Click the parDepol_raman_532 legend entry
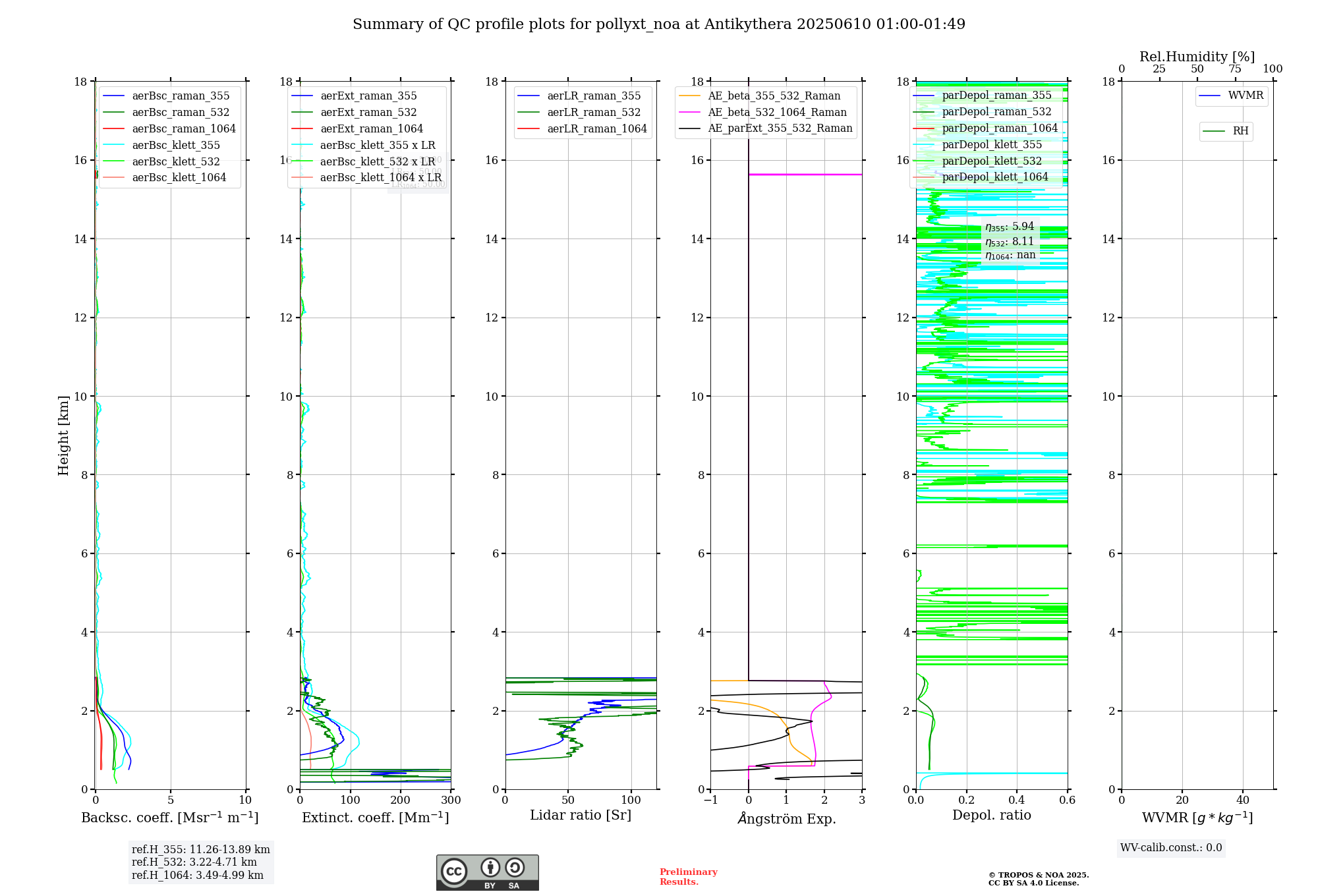The height and width of the screenshot is (896, 1318). point(983,112)
